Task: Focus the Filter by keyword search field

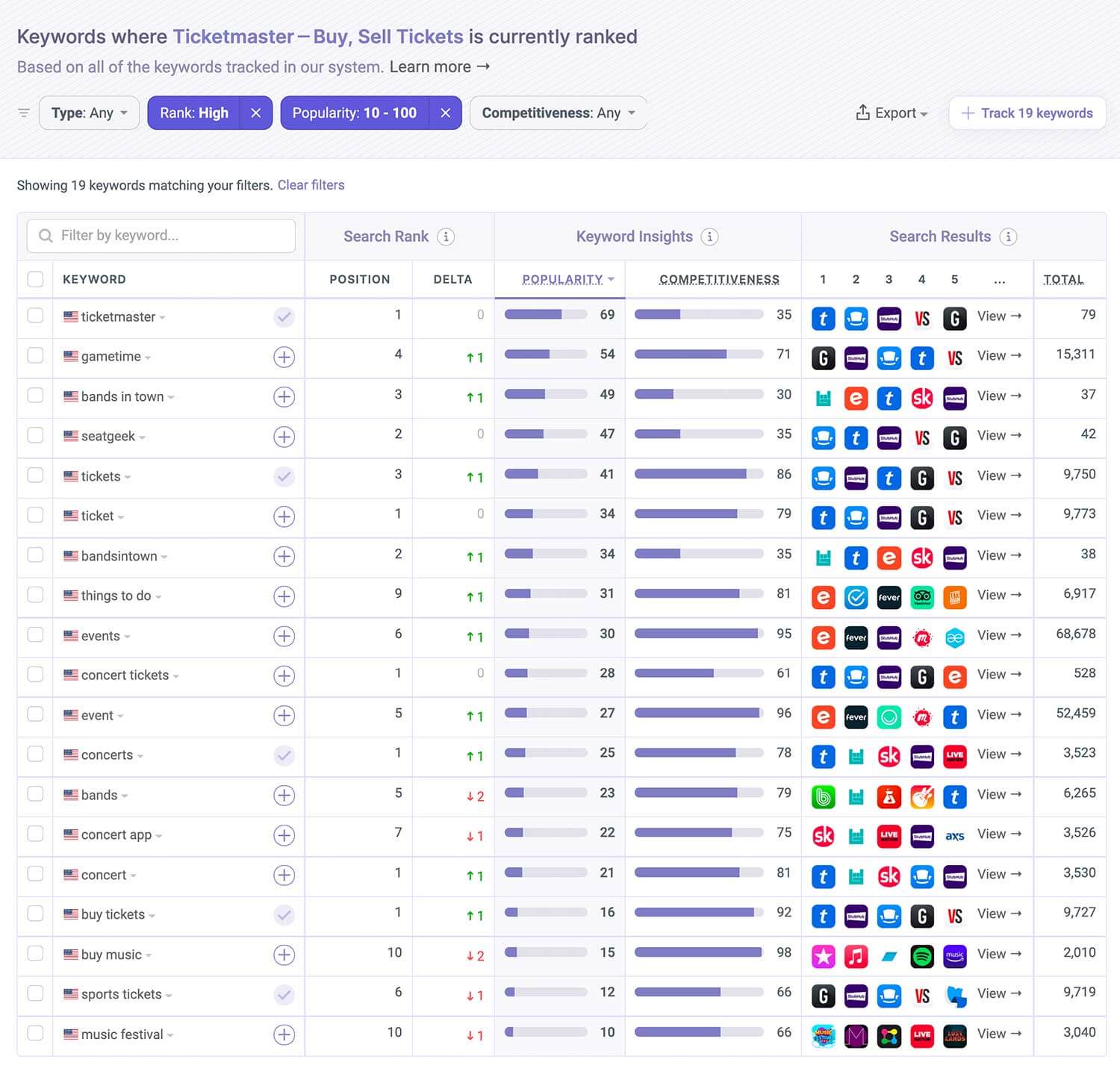Action: point(161,236)
